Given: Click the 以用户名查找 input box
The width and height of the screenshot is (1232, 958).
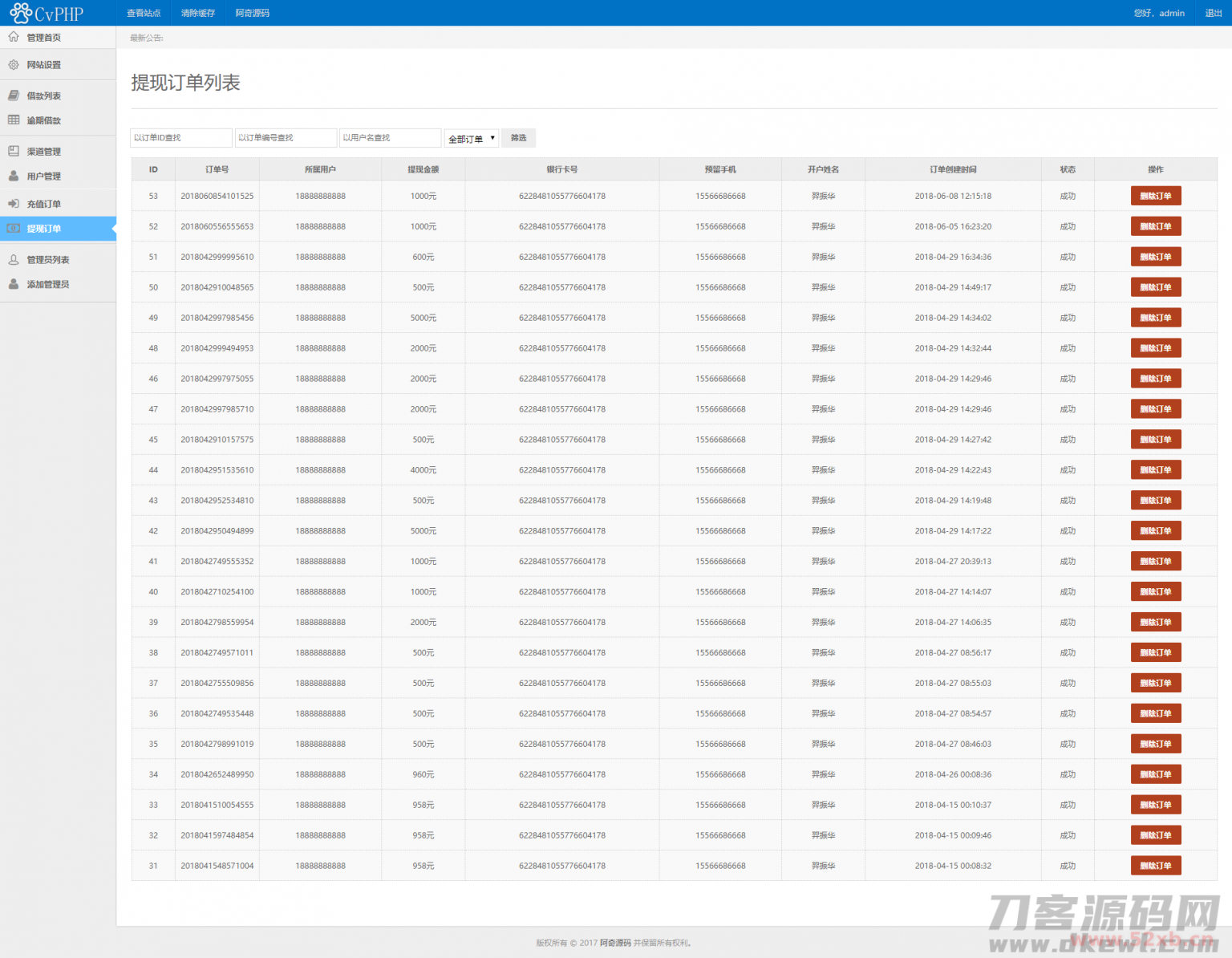Looking at the screenshot, I should (390, 138).
